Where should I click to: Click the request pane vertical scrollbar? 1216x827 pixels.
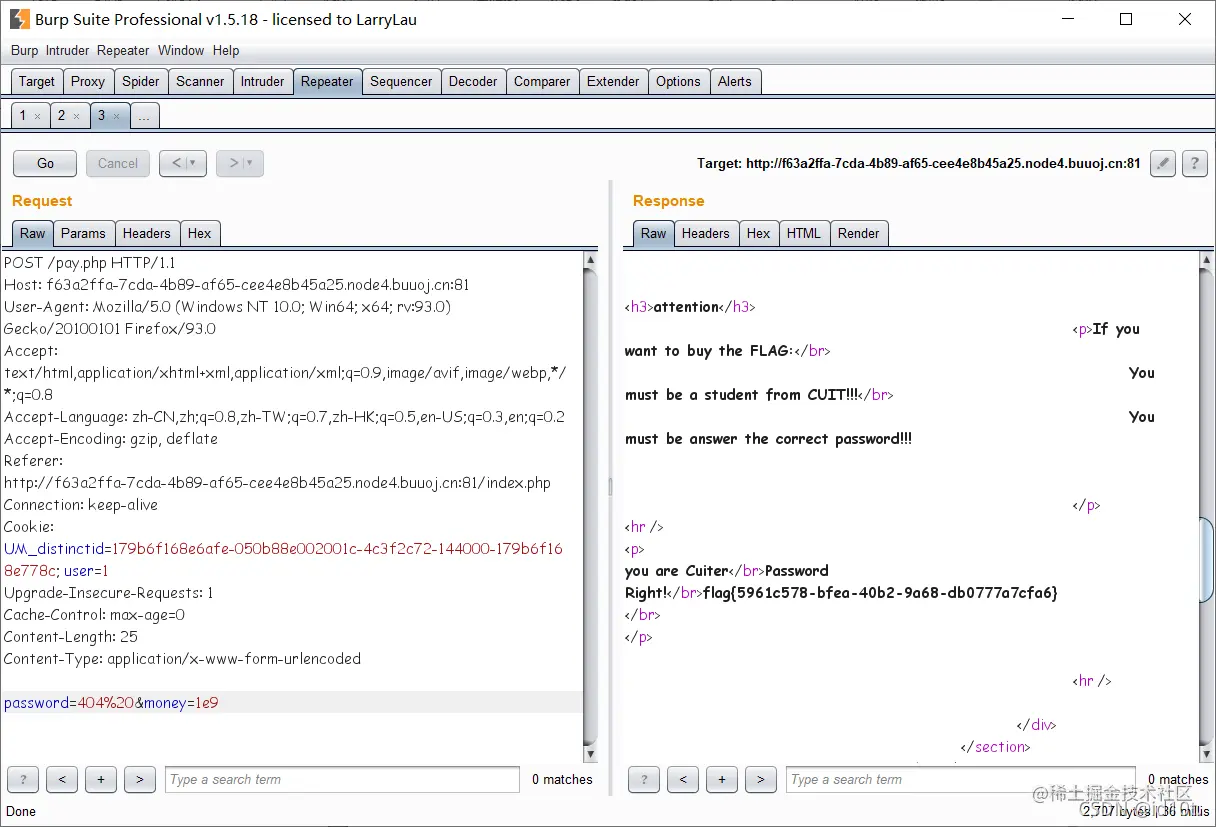pos(590,507)
